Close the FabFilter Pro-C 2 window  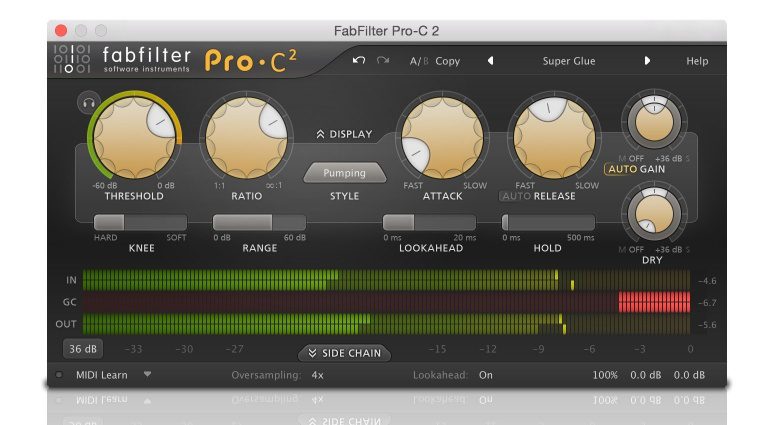tap(61, 30)
